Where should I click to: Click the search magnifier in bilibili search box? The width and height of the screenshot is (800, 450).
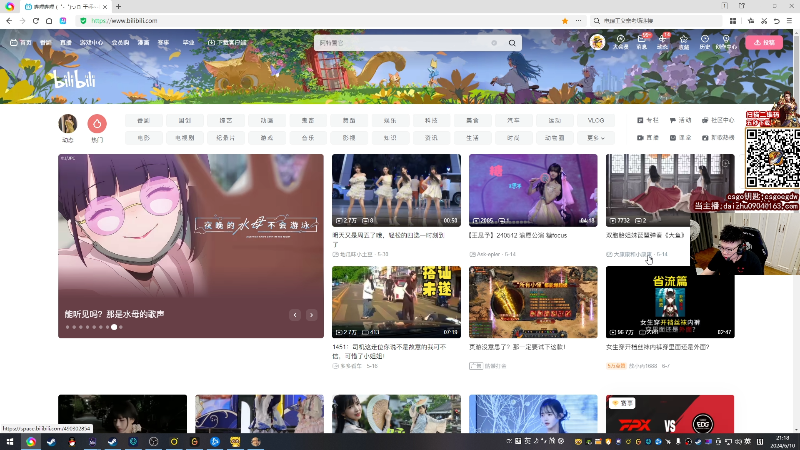pos(512,43)
